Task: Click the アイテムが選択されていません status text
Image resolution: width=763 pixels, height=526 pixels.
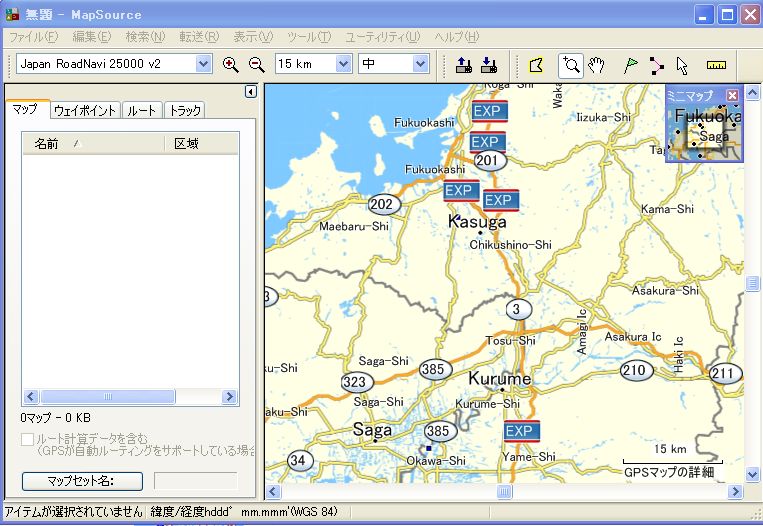Action: [73, 512]
